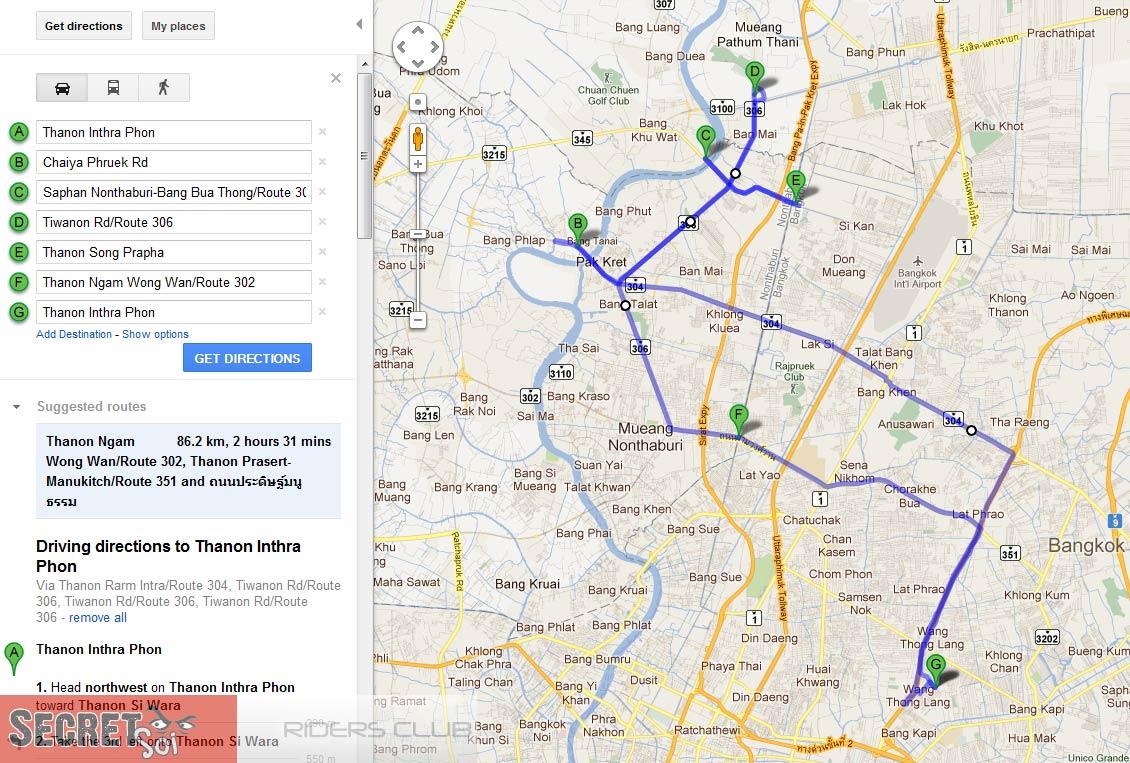The image size is (1130, 763).
Task: Remove destination F with its small x
Action: pos(322,281)
